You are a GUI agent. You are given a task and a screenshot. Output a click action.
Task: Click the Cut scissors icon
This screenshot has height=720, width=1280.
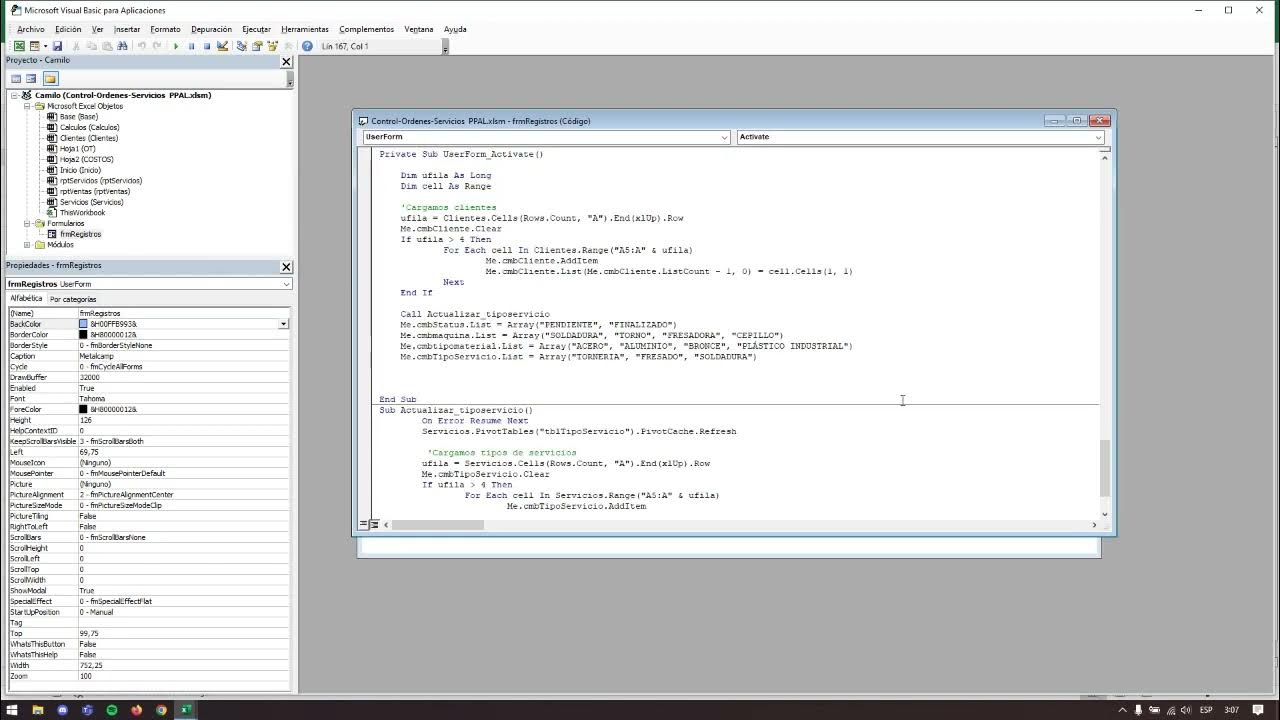pos(76,46)
